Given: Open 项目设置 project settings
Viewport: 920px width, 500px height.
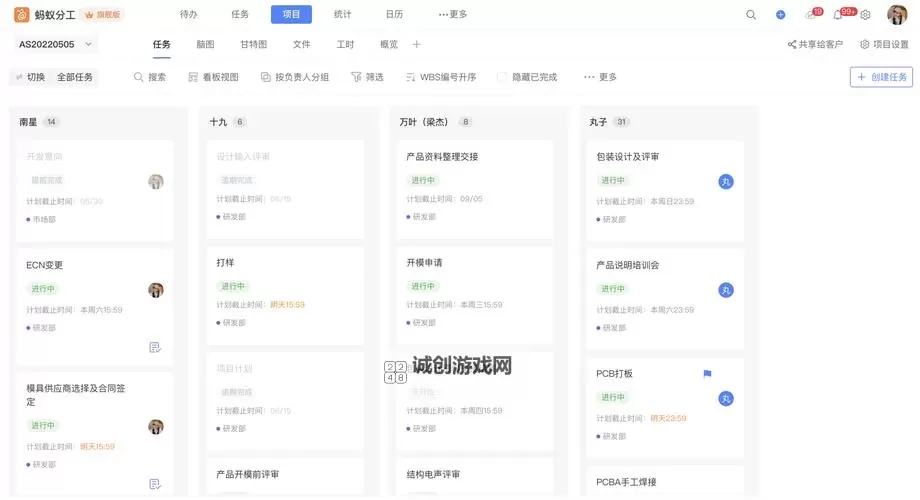Looking at the screenshot, I should coord(884,44).
